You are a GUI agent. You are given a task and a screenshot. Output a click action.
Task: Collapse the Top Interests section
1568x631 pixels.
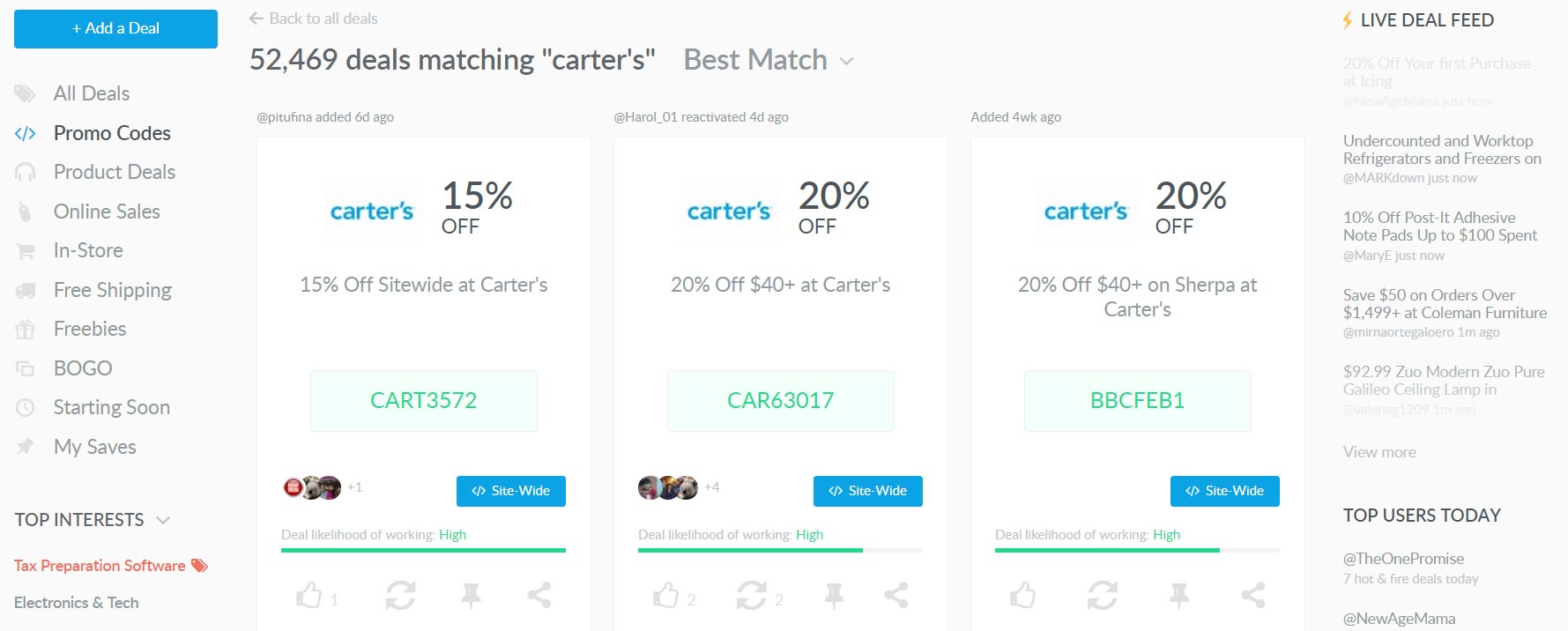(x=163, y=520)
